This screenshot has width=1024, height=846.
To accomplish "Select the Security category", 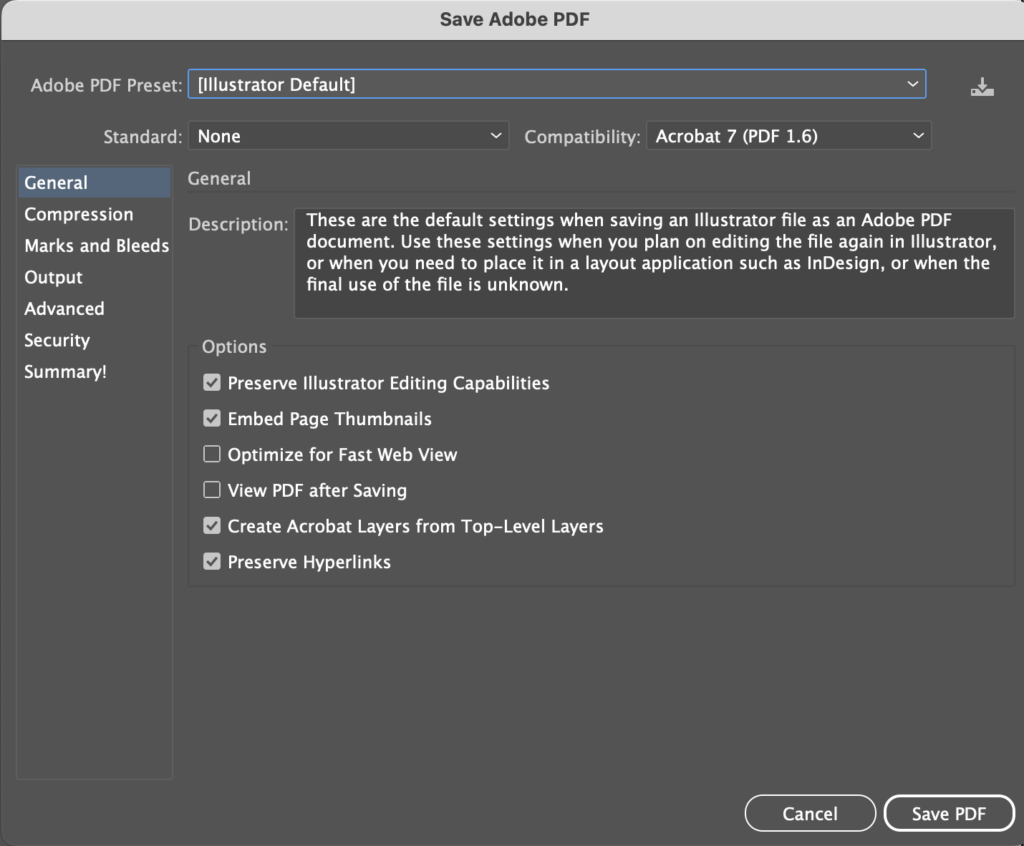I will pyautogui.click(x=94, y=340).
